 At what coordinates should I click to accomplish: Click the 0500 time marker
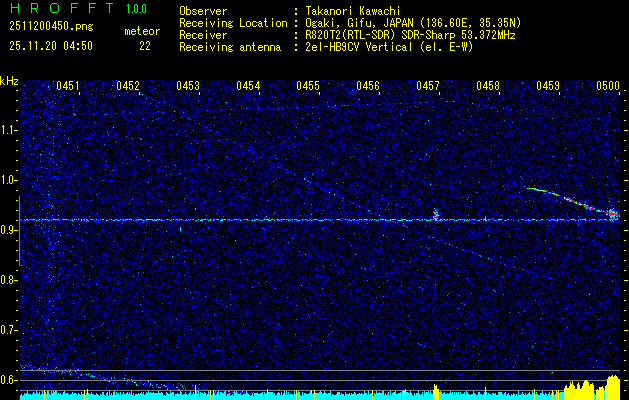(x=608, y=86)
